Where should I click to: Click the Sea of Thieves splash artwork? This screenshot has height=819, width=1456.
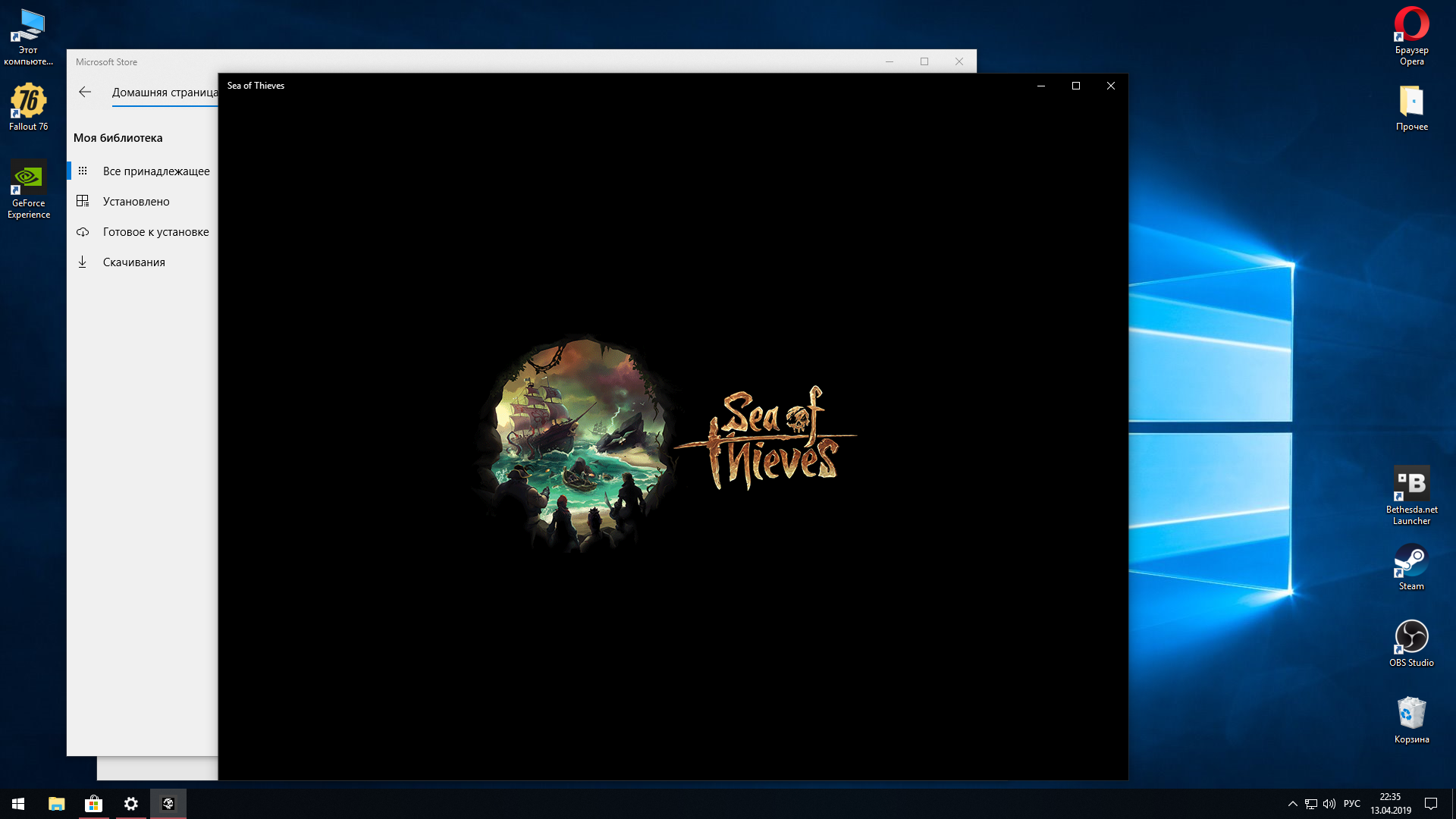pos(577,443)
